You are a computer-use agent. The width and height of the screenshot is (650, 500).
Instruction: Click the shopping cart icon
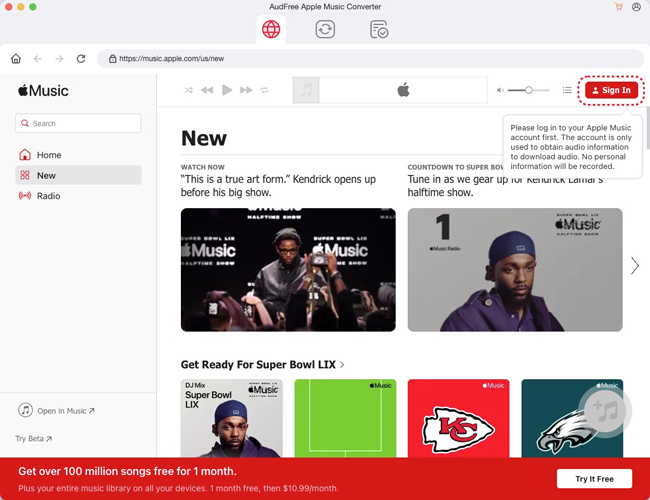click(x=618, y=7)
